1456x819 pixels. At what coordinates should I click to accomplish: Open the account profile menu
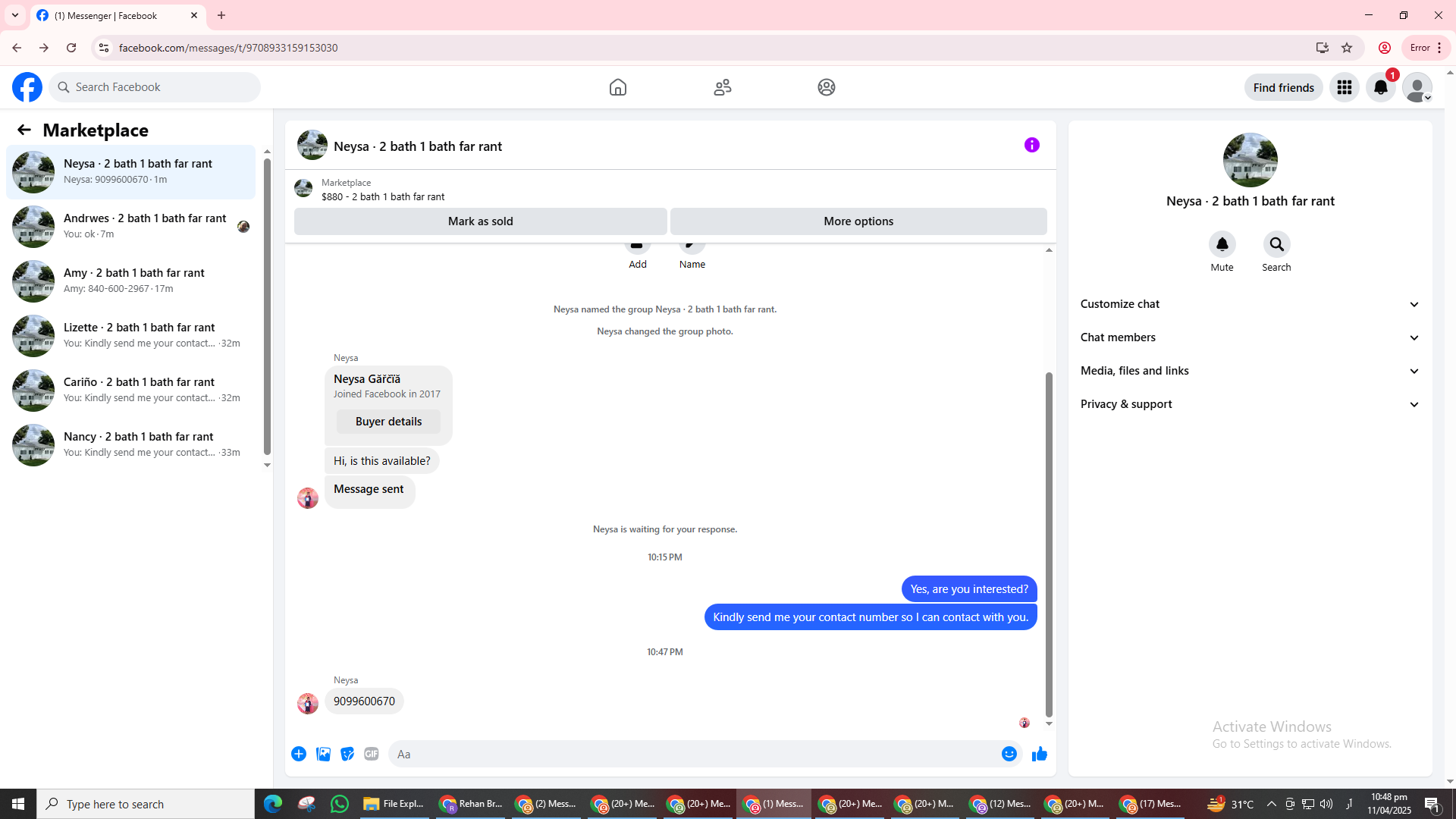click(1417, 87)
